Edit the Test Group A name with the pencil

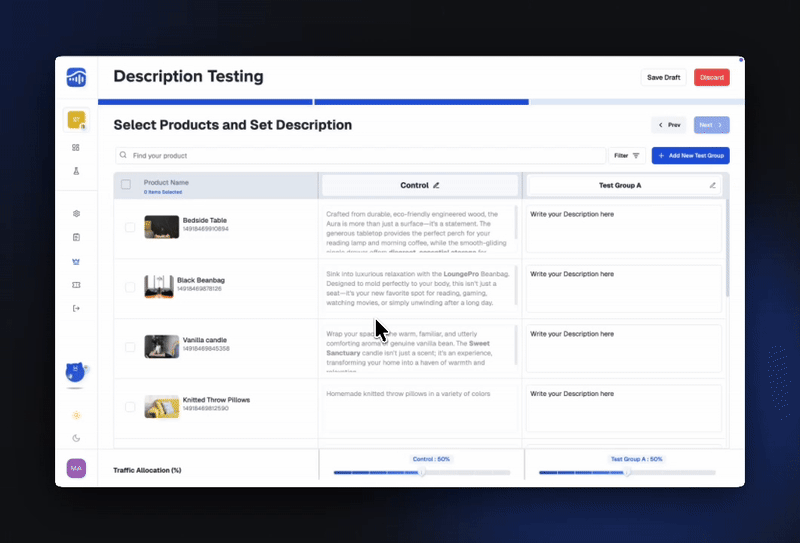pos(713,185)
